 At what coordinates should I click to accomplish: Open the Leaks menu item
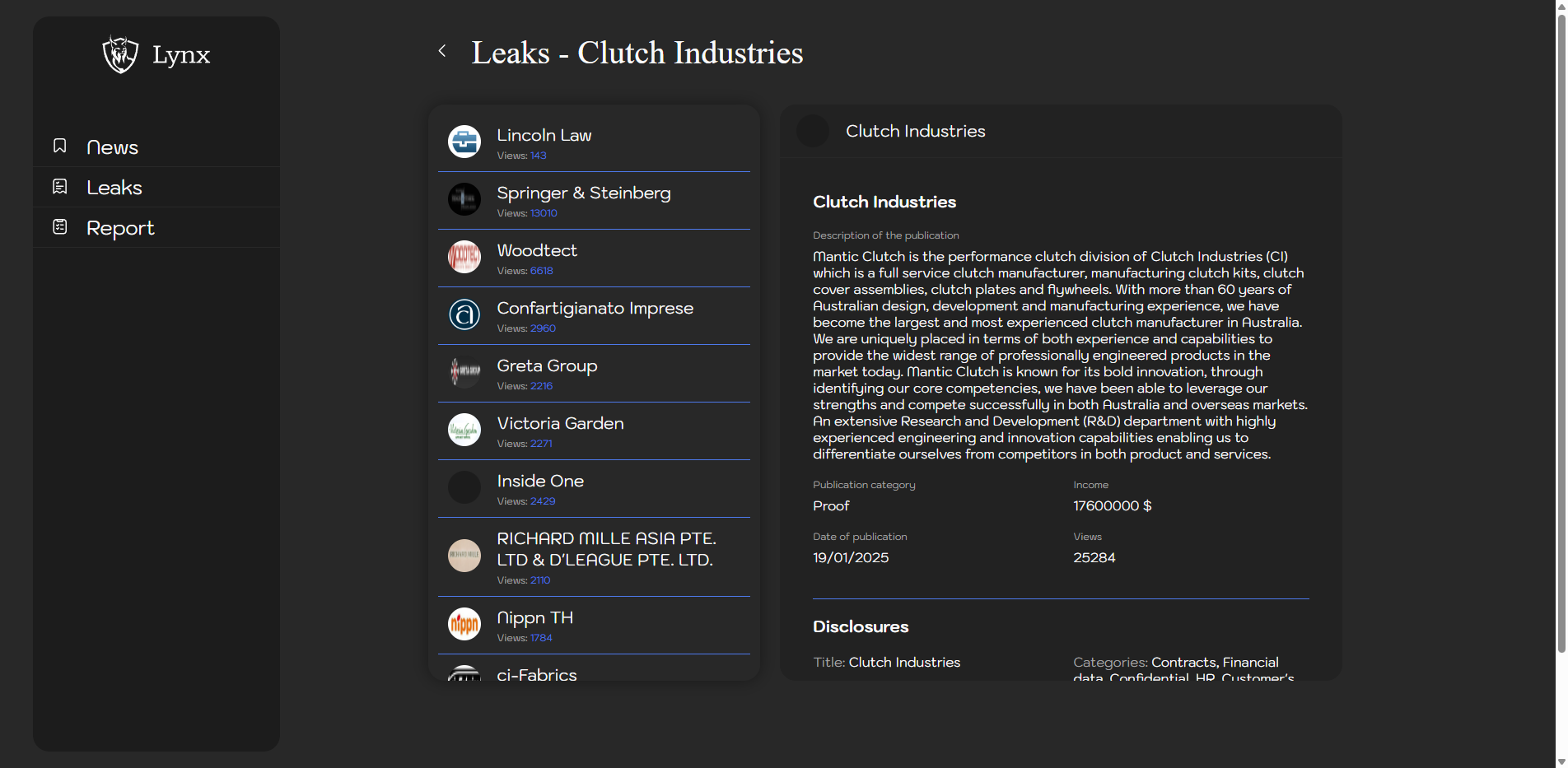114,188
